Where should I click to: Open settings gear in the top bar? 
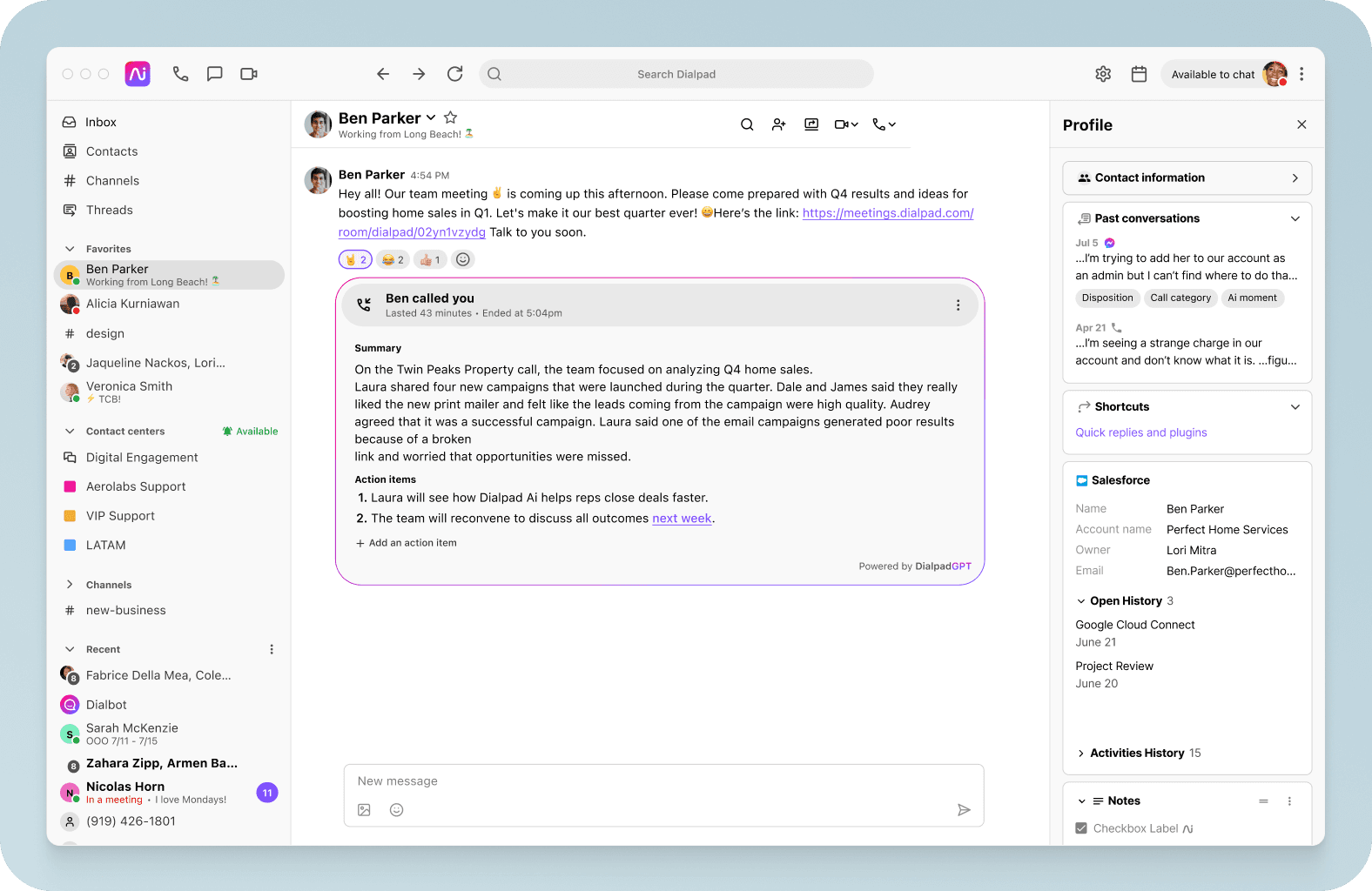(x=1103, y=74)
